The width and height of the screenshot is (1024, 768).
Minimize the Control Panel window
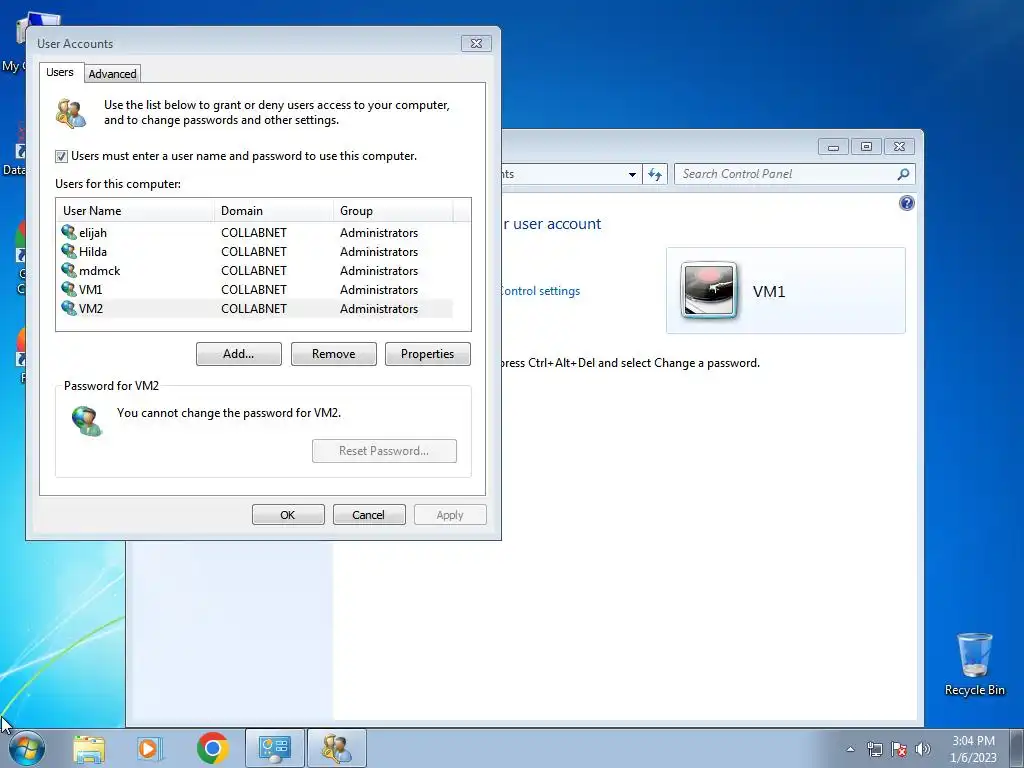(x=833, y=147)
